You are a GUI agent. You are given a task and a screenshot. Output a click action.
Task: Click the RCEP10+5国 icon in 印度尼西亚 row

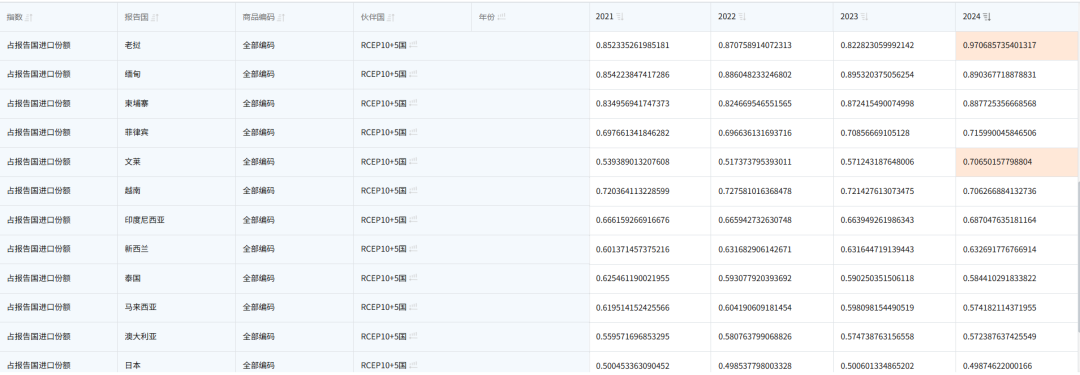(413, 220)
